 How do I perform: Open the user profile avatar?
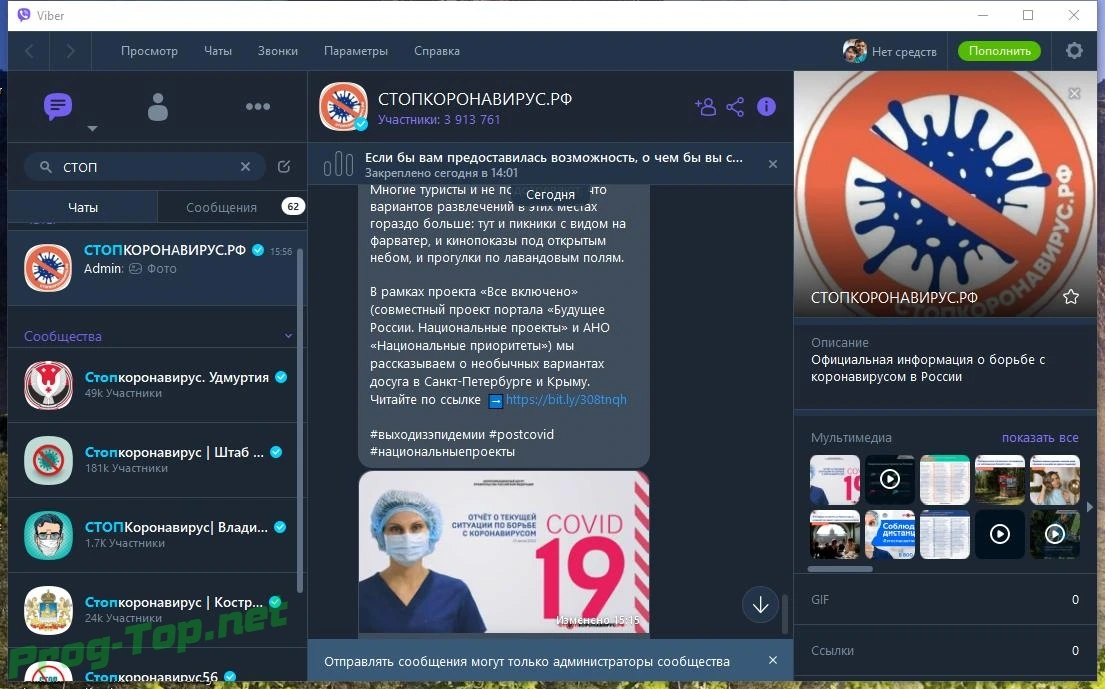tap(854, 51)
